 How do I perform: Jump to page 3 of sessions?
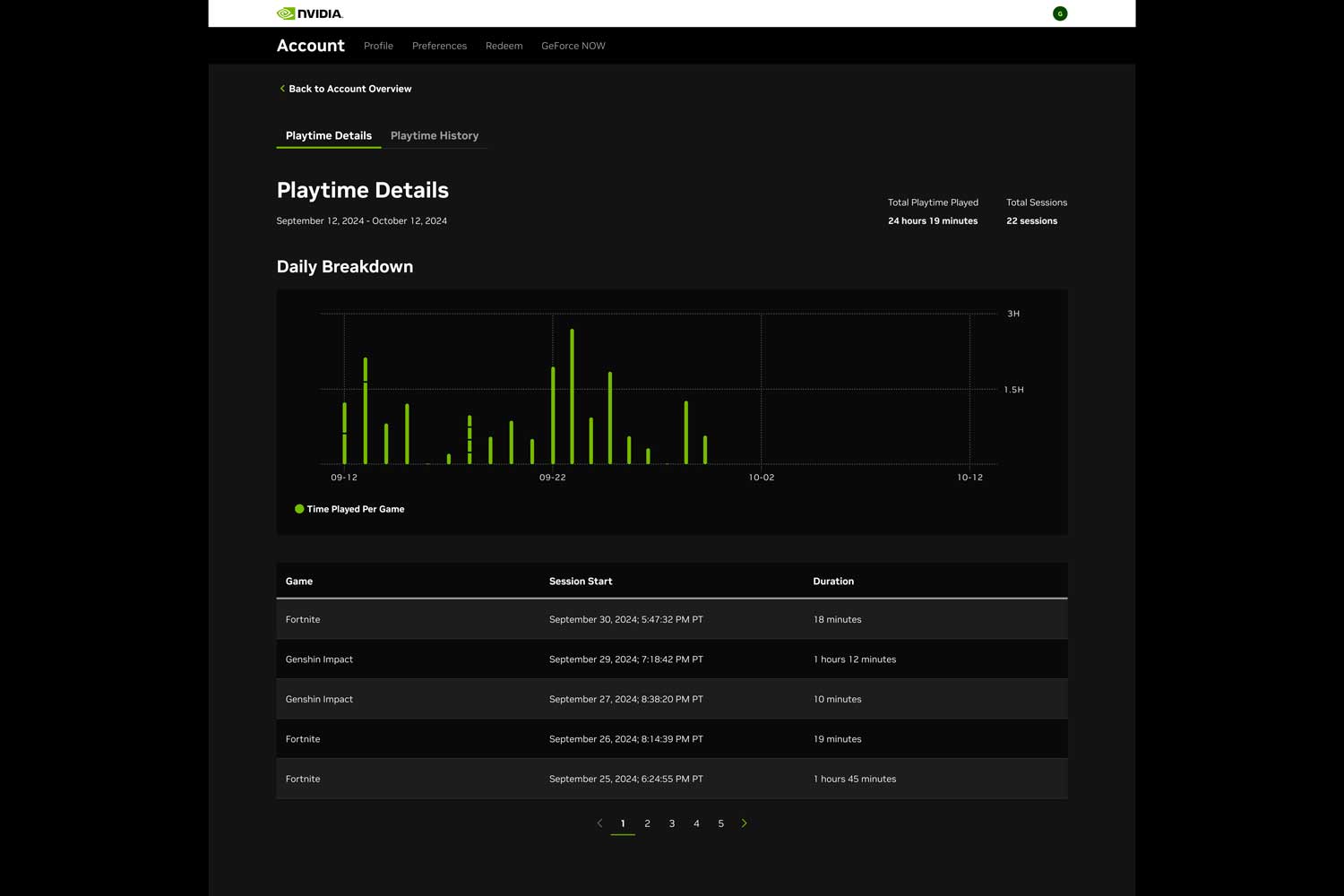click(672, 823)
